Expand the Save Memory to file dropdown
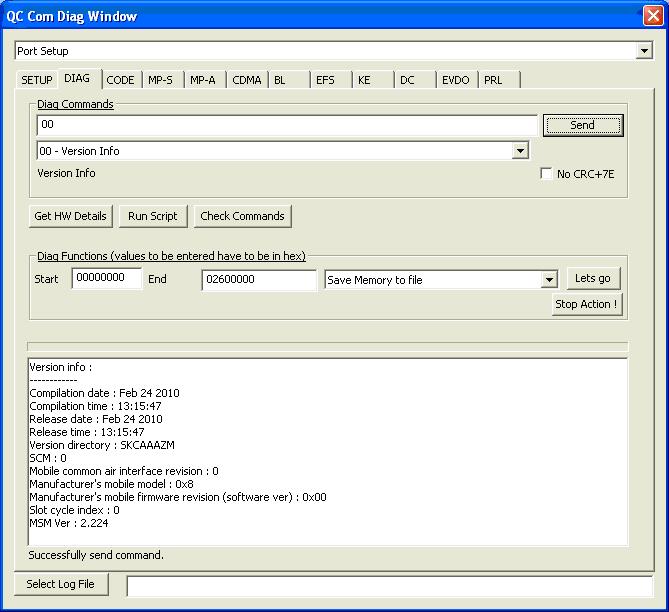The width and height of the screenshot is (669, 612). (x=549, y=280)
